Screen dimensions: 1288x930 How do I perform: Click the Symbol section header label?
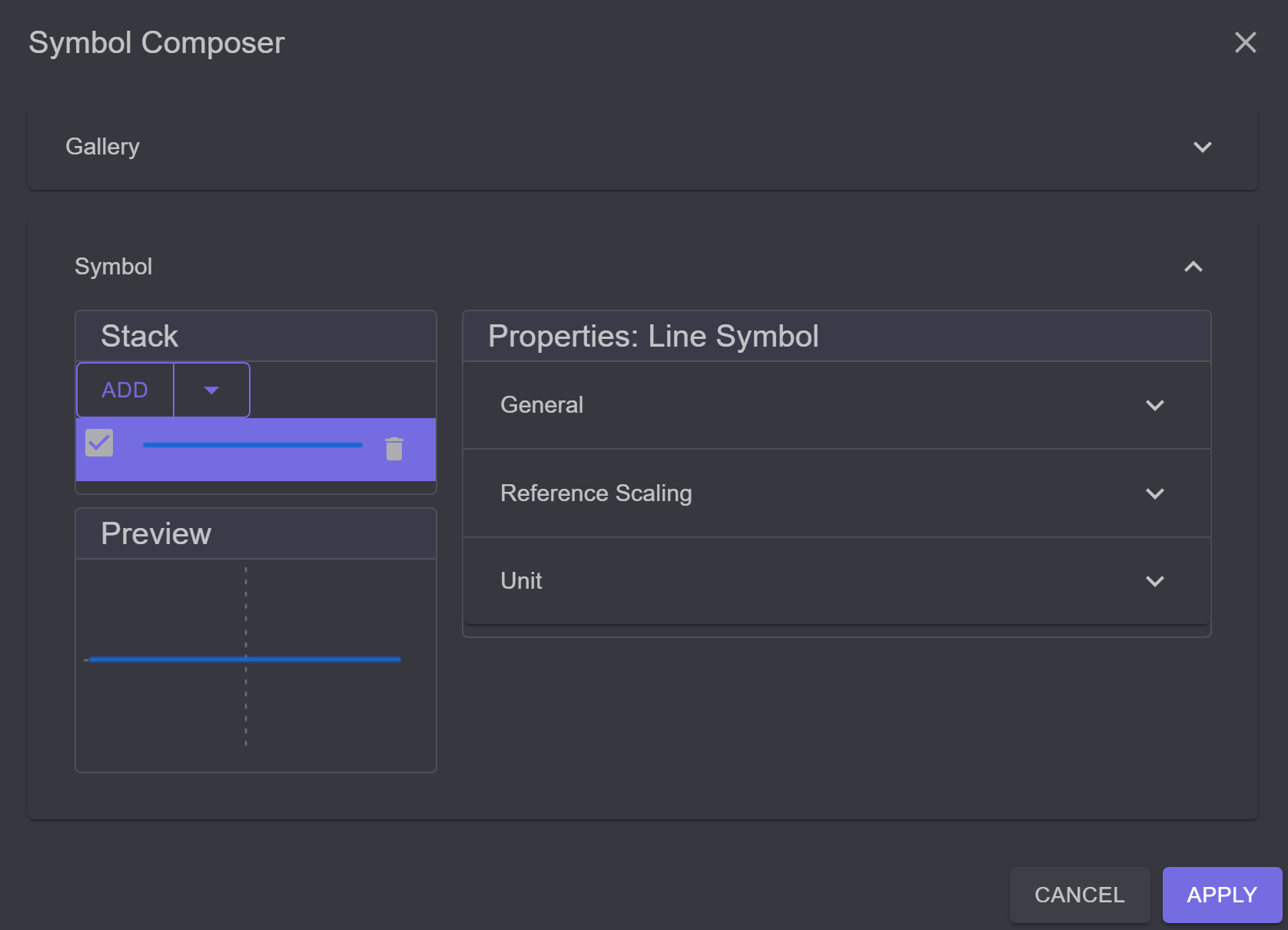click(x=113, y=267)
